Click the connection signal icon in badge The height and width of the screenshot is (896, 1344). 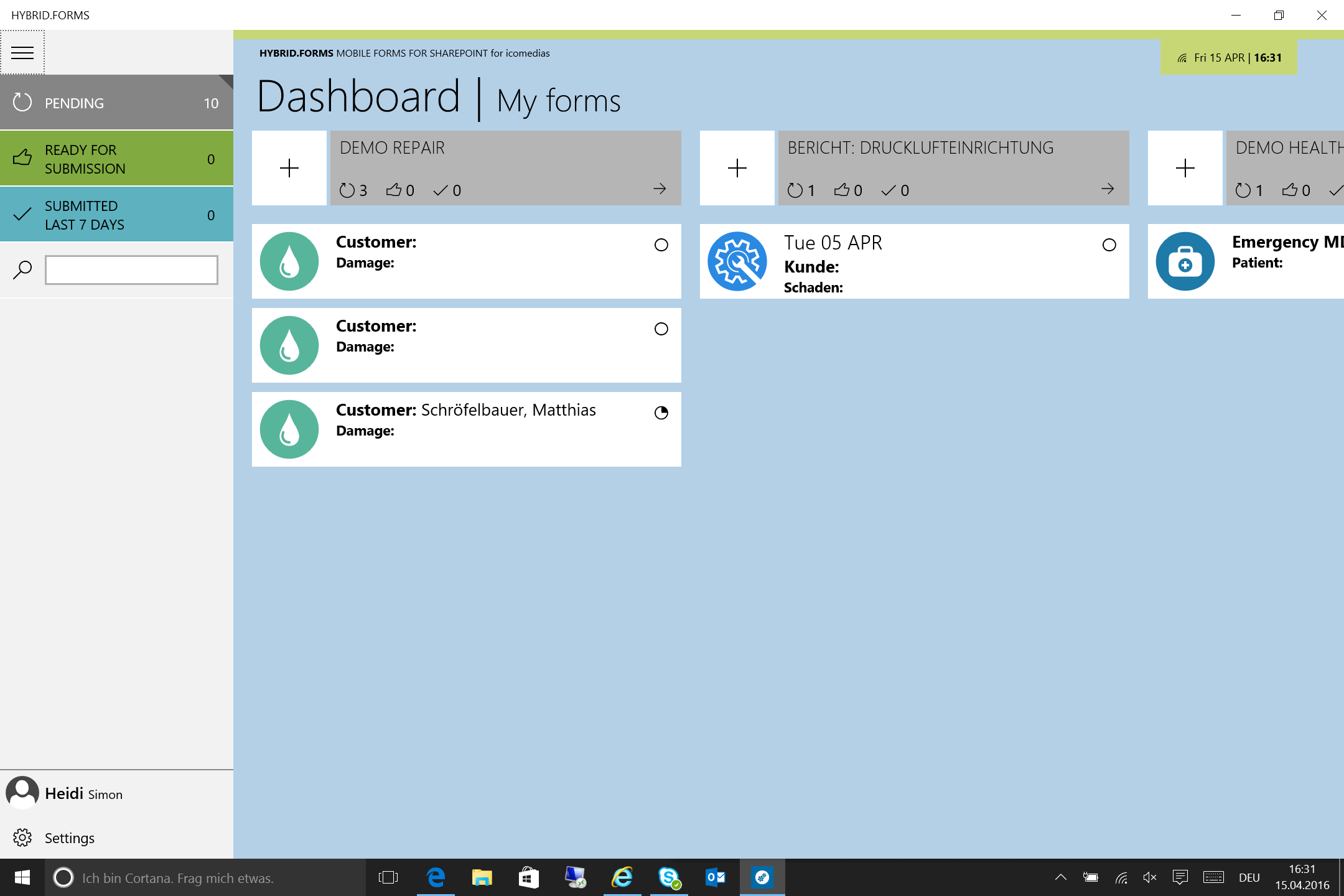(1182, 58)
